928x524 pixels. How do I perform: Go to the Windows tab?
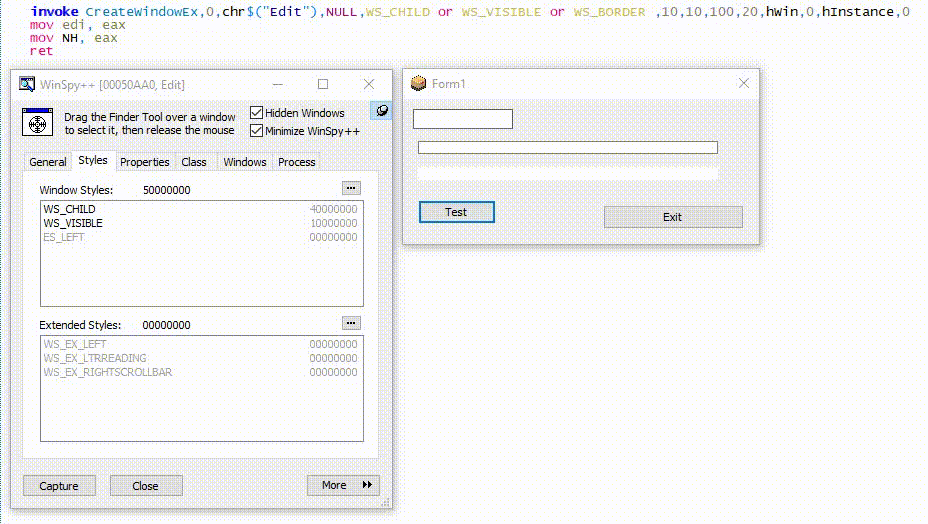(x=245, y=162)
